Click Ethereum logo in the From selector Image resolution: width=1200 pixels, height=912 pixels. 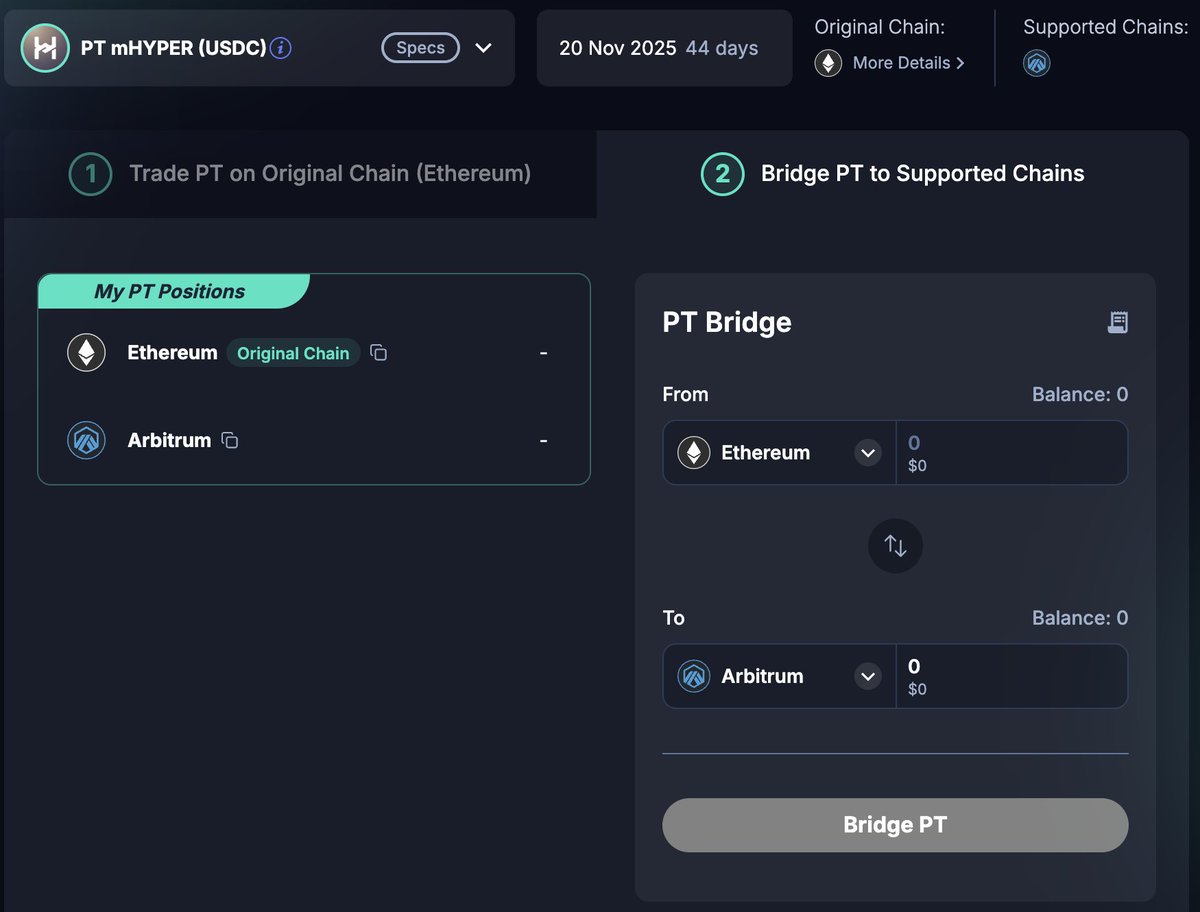click(x=694, y=453)
